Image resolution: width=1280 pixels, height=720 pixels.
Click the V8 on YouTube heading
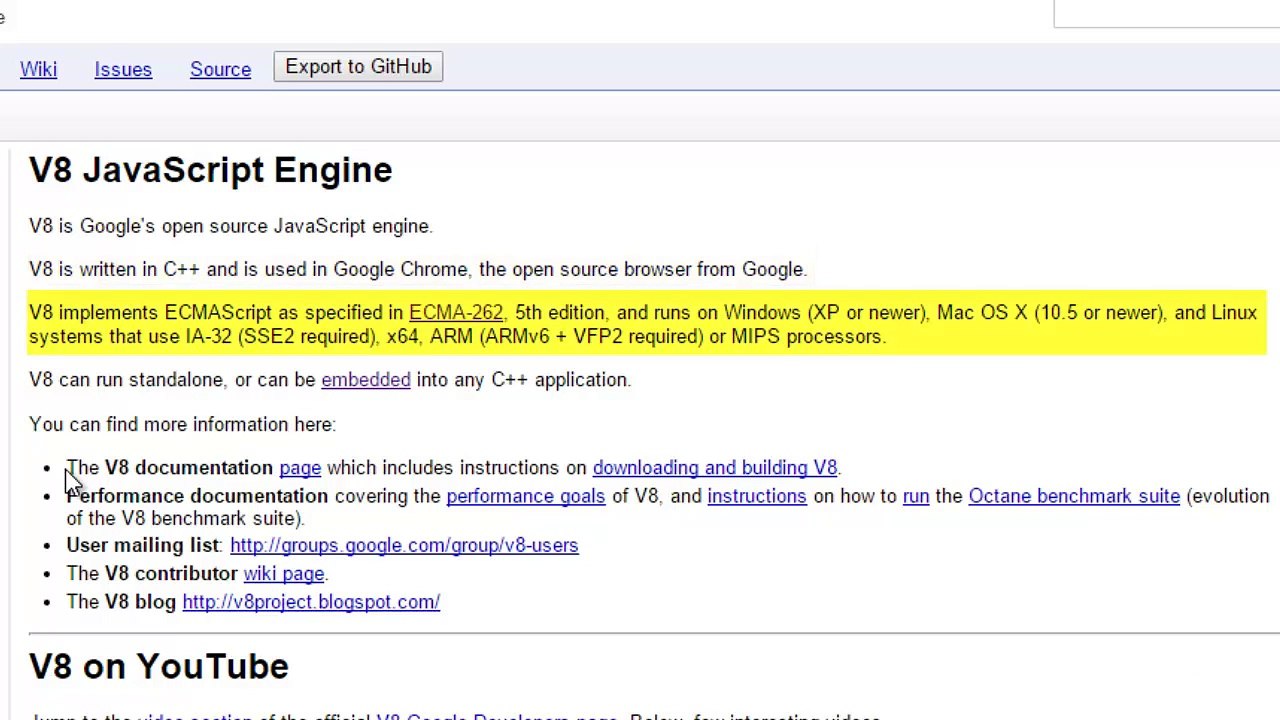tap(158, 667)
